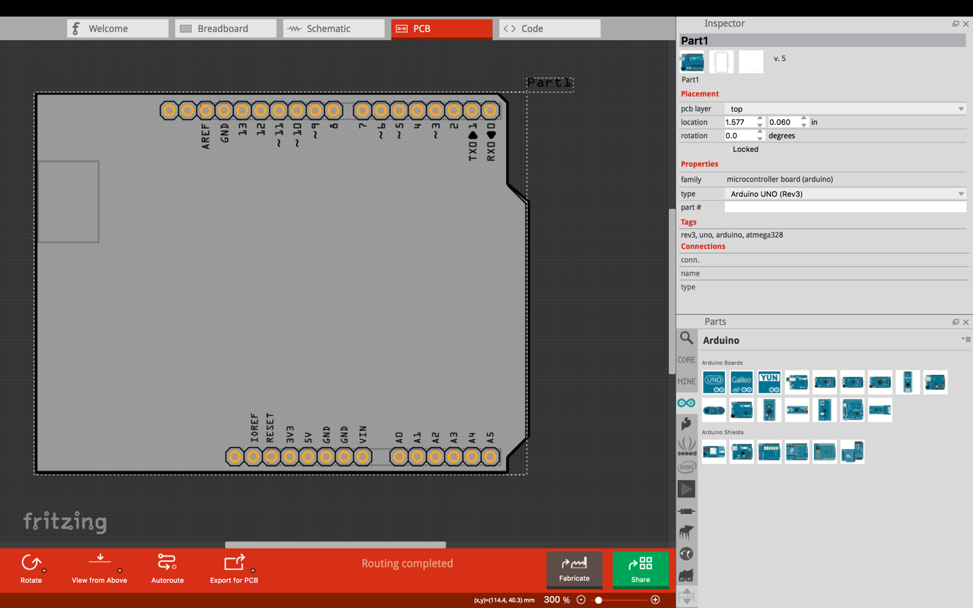The height and width of the screenshot is (608, 973).
Task: Switch to the Schematic tab
Action: coord(333,29)
